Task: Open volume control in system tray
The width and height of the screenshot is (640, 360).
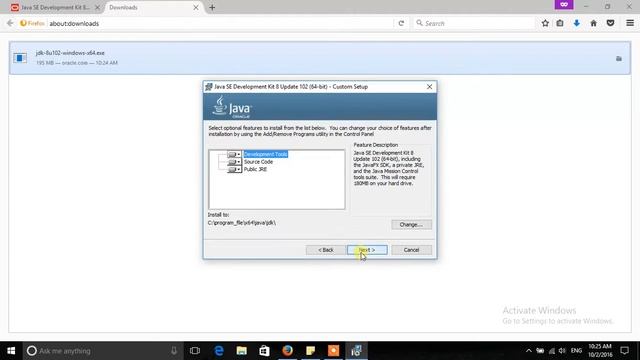Action: 562,351
